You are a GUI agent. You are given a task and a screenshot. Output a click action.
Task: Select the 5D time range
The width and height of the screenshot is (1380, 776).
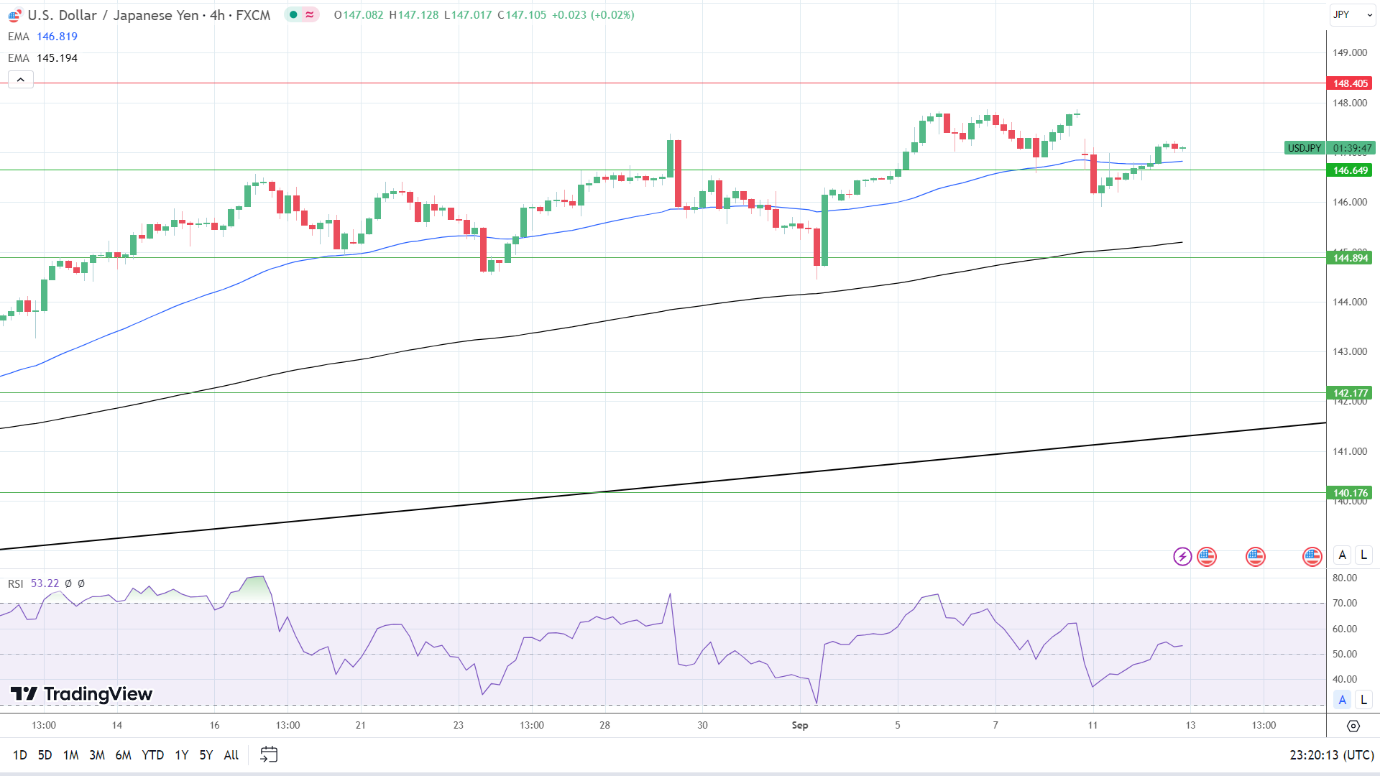click(45, 755)
